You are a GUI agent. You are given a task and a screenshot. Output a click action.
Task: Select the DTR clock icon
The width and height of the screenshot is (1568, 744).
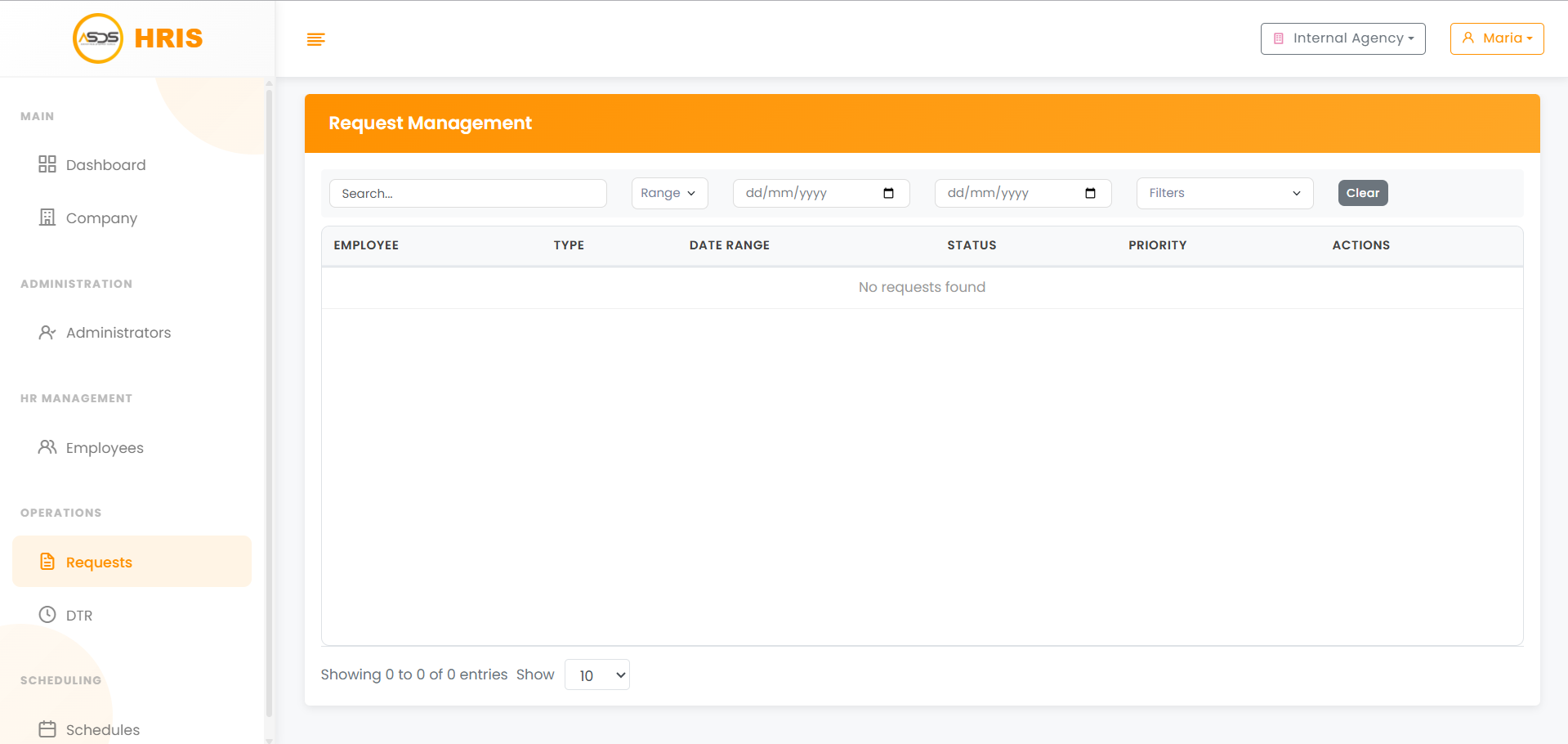tap(47, 614)
